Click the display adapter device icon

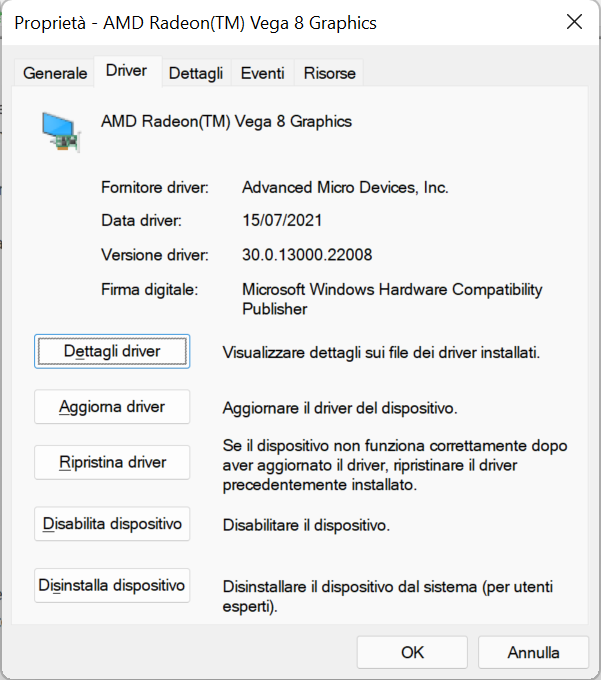point(61,132)
